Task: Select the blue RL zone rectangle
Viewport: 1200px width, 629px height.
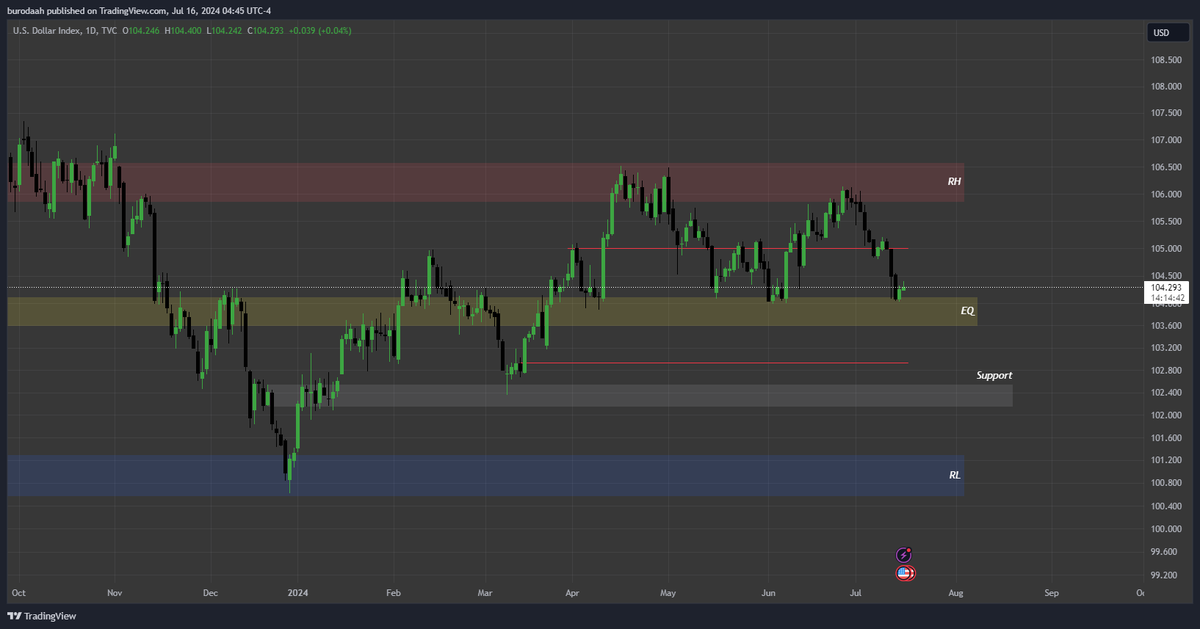Action: point(486,476)
